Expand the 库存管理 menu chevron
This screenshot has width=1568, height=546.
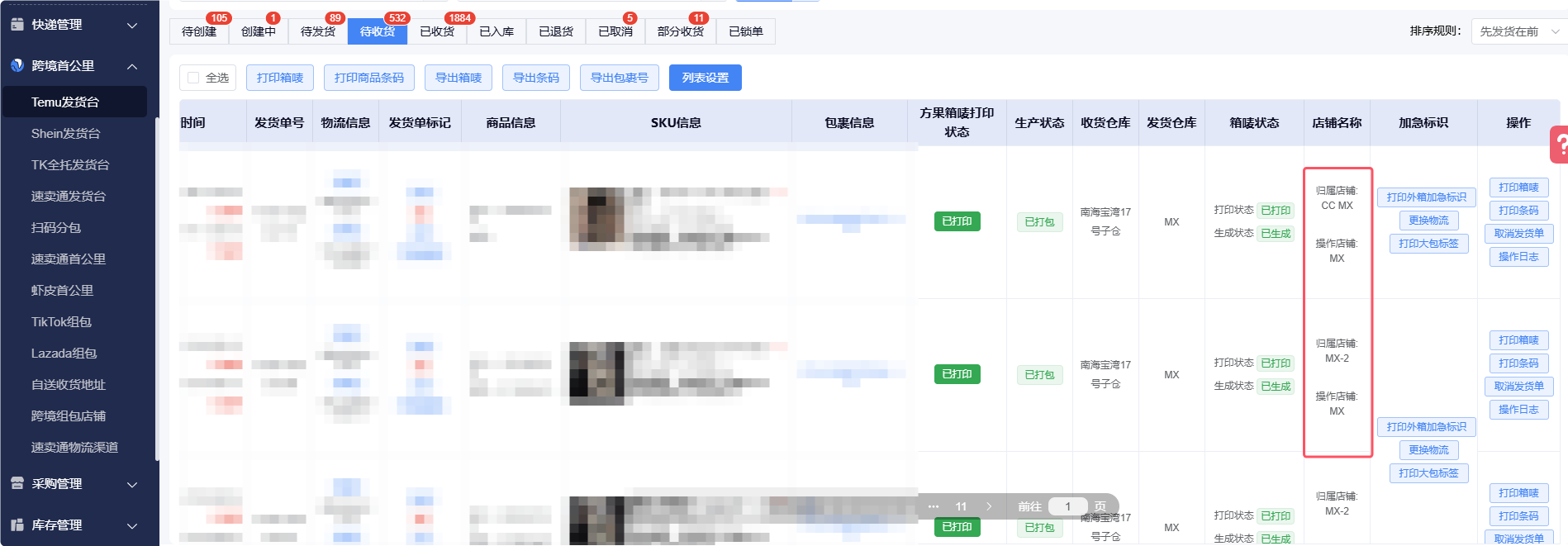click(x=132, y=525)
